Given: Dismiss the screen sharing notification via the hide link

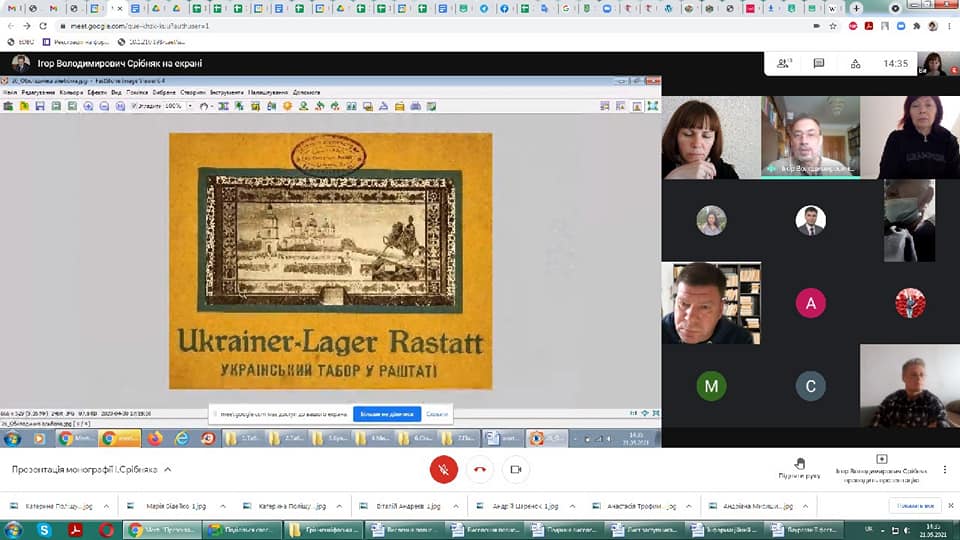Looking at the screenshot, I should point(437,414).
